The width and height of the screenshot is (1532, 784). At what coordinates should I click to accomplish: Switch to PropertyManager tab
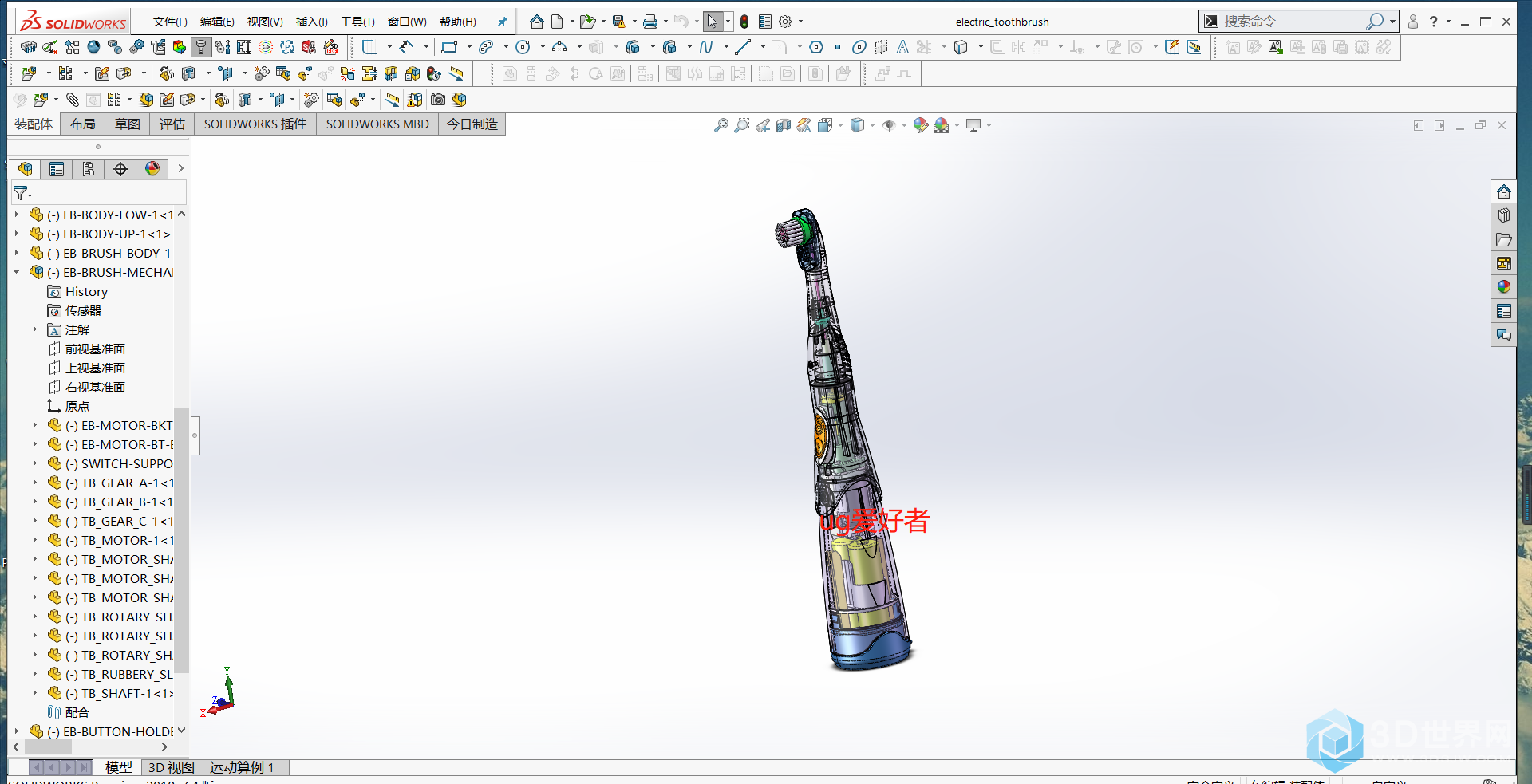57,168
